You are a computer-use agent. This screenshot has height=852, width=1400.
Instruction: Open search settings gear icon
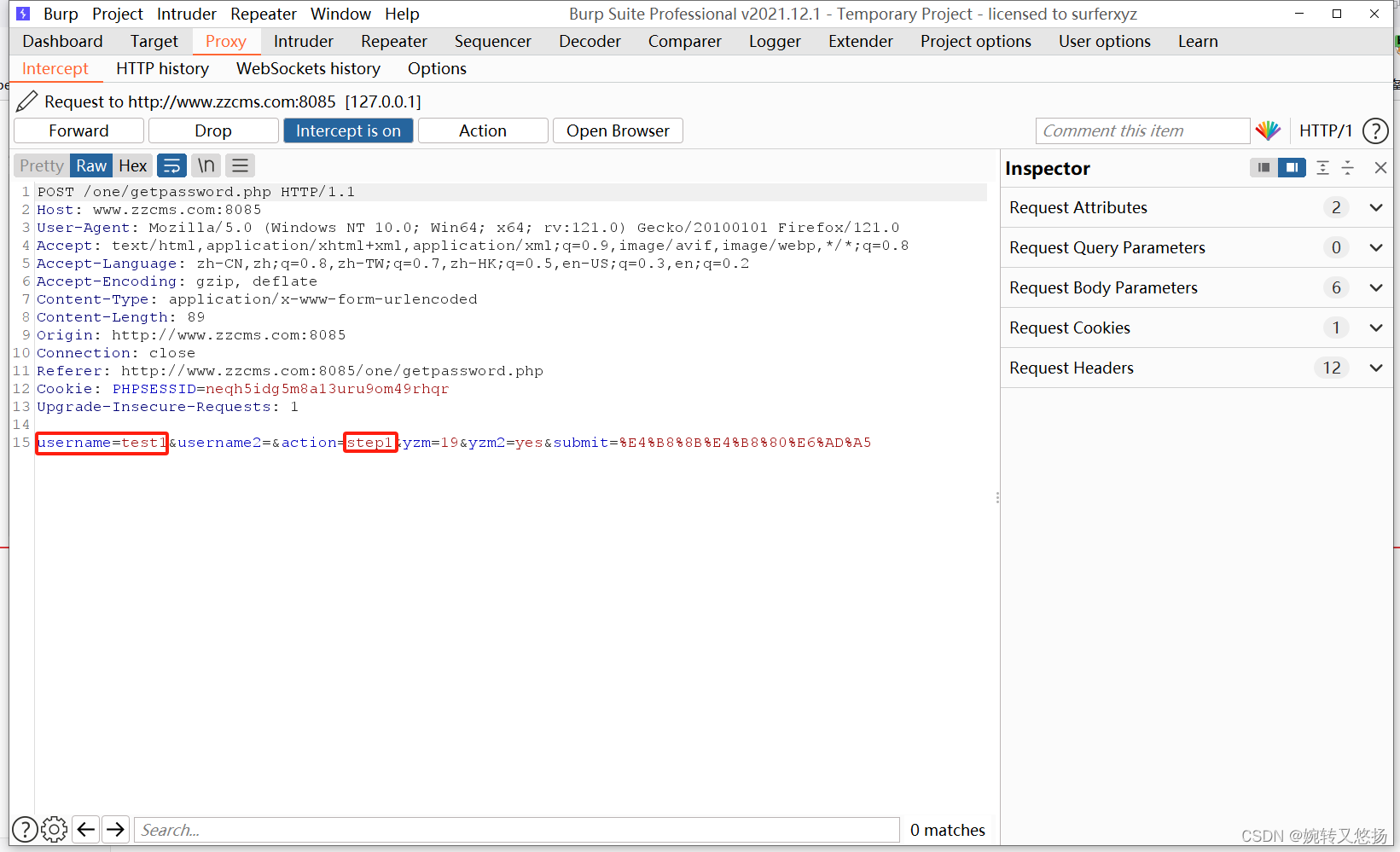coord(54,829)
